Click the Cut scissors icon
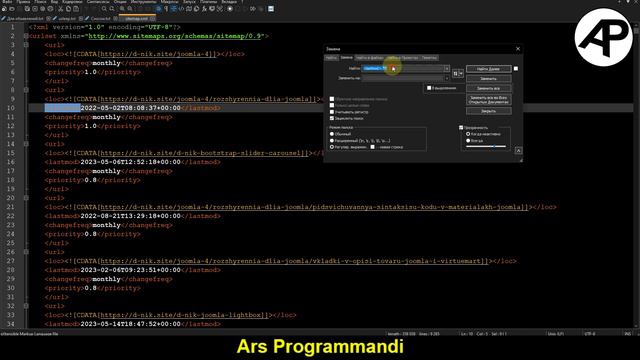 [60, 9]
